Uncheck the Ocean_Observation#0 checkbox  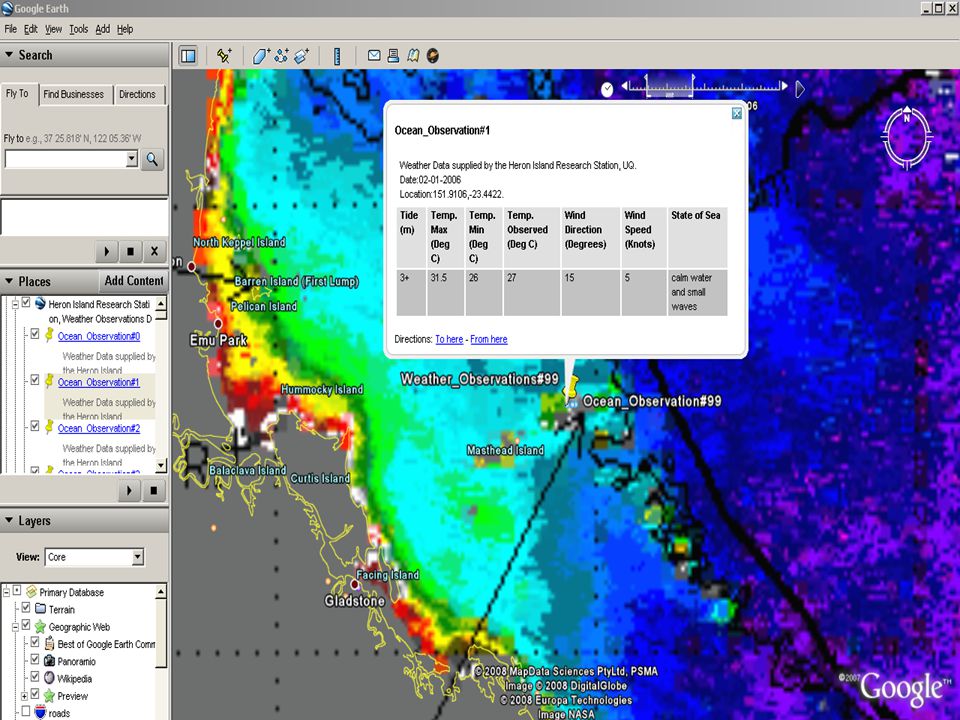point(35,334)
